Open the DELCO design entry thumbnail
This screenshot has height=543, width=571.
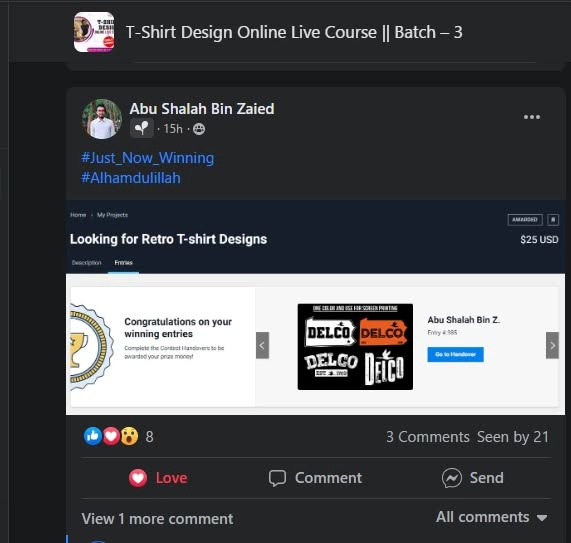pyautogui.click(x=355, y=347)
